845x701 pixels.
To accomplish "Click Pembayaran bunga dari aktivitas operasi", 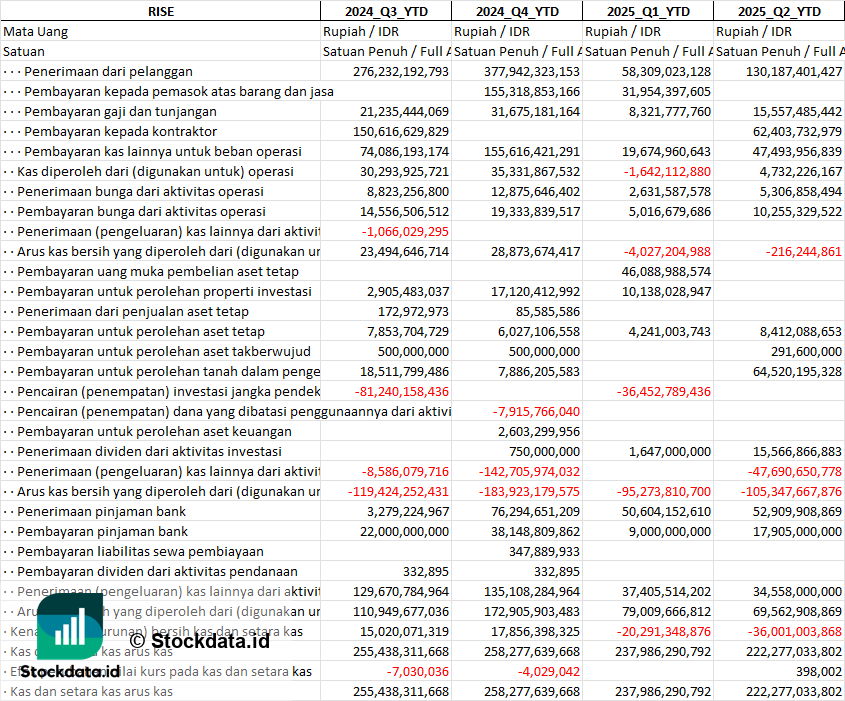I will pyautogui.click(x=141, y=211).
